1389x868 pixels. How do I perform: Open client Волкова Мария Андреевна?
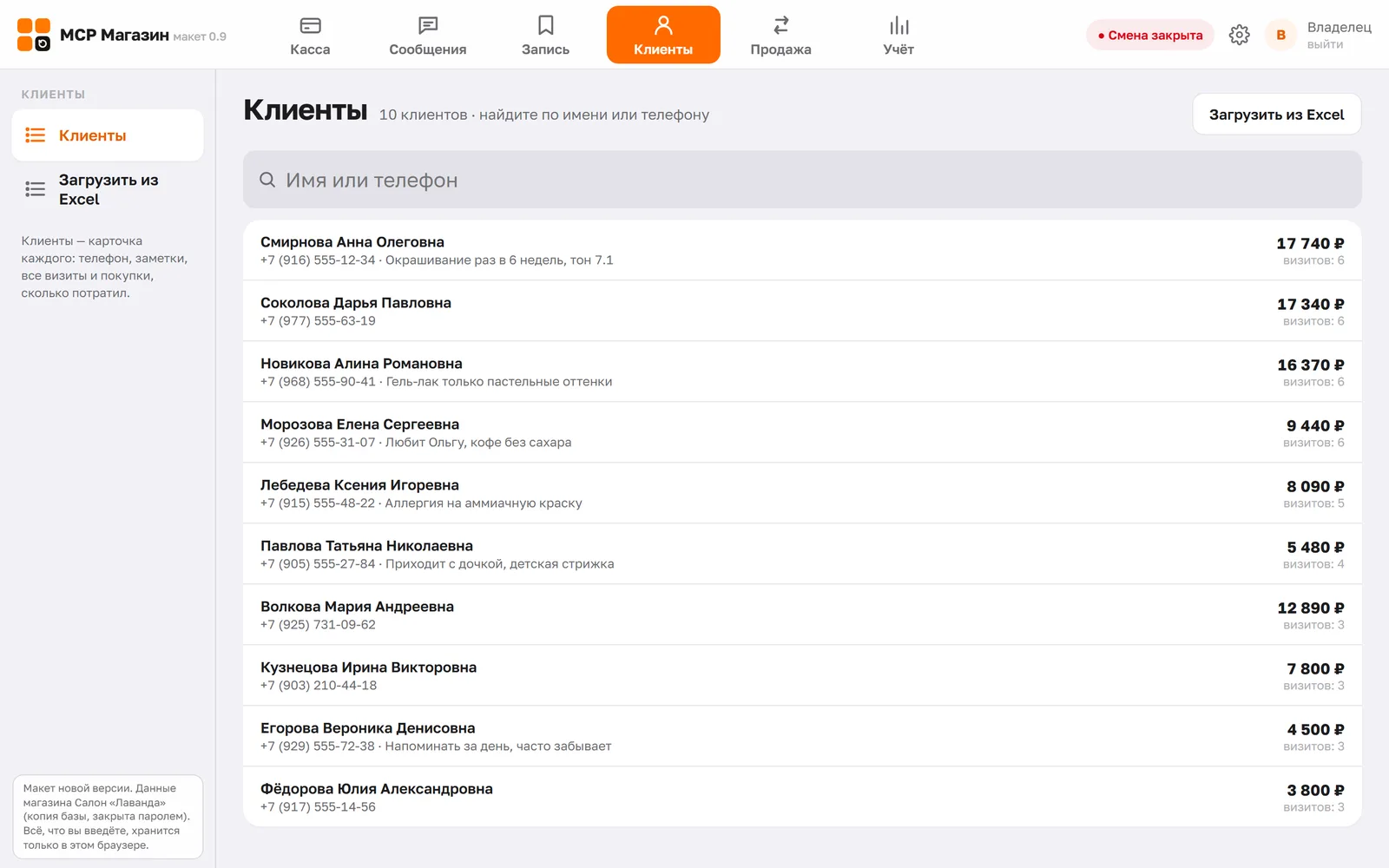point(802,615)
